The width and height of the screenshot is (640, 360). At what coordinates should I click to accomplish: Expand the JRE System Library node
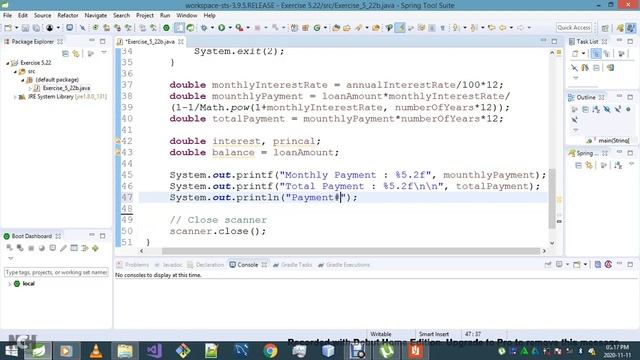click(15, 97)
